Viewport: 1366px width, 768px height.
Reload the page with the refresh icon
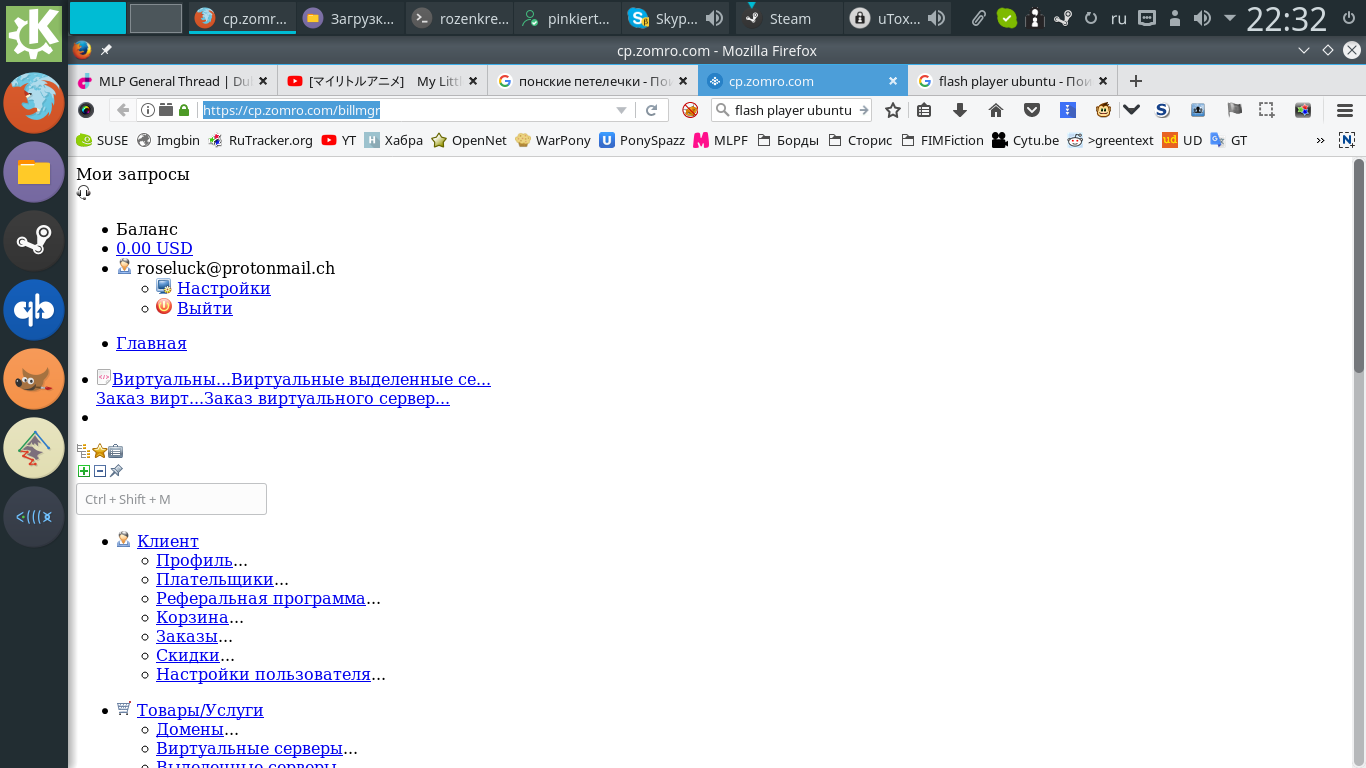point(652,110)
